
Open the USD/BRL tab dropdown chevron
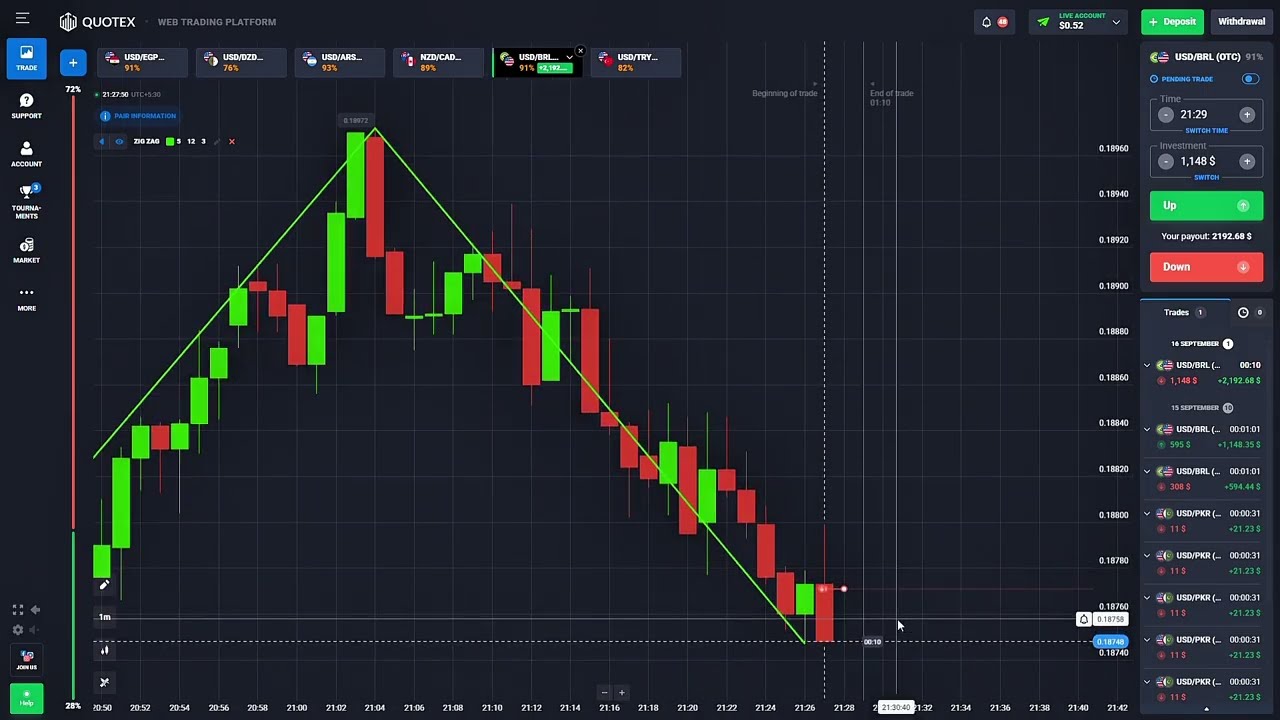569,58
